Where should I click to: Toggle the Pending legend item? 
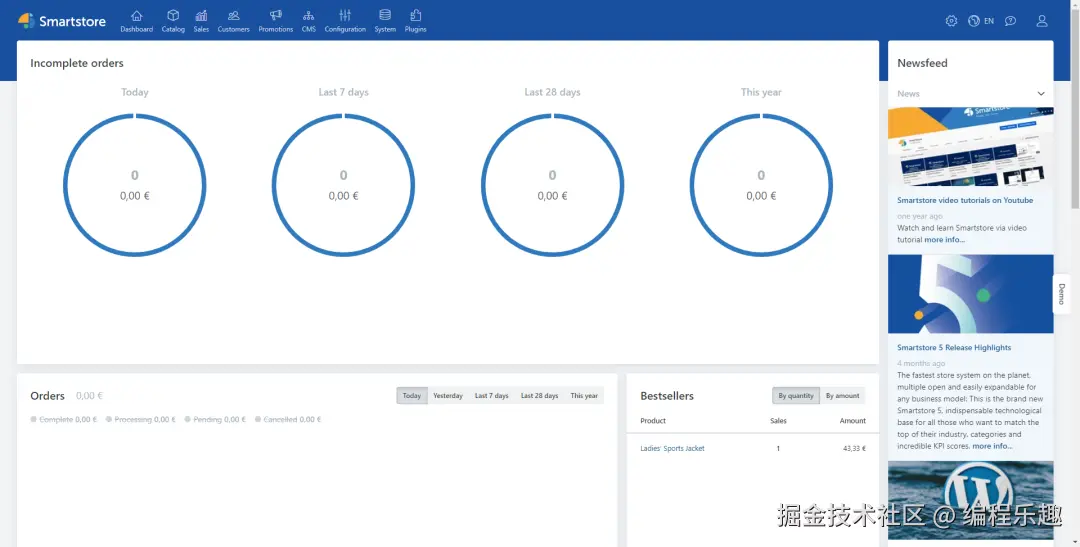[215, 419]
